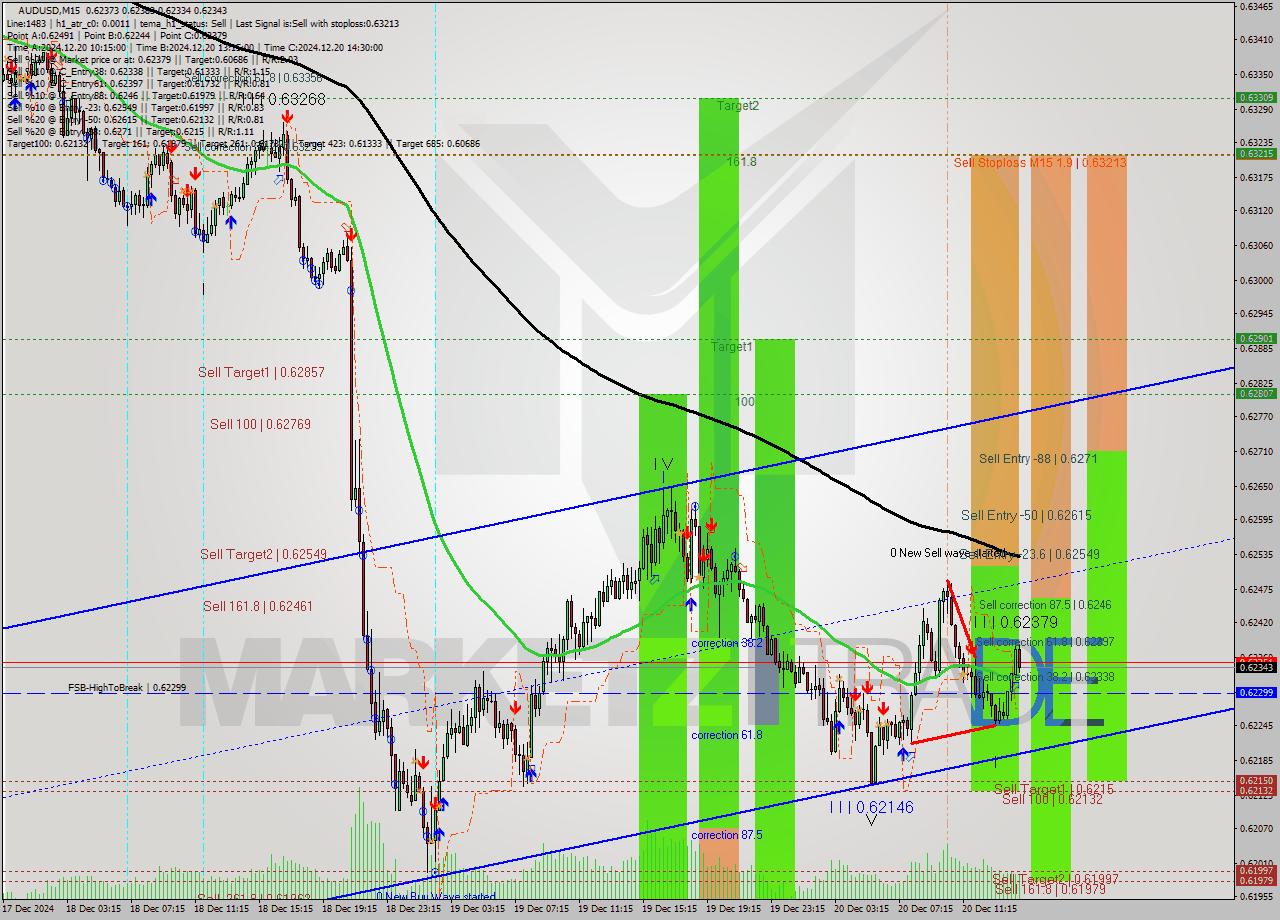1280x920 pixels.
Task: Click the 'I I I | 0.62146' wave label
Action: [x=871, y=806]
